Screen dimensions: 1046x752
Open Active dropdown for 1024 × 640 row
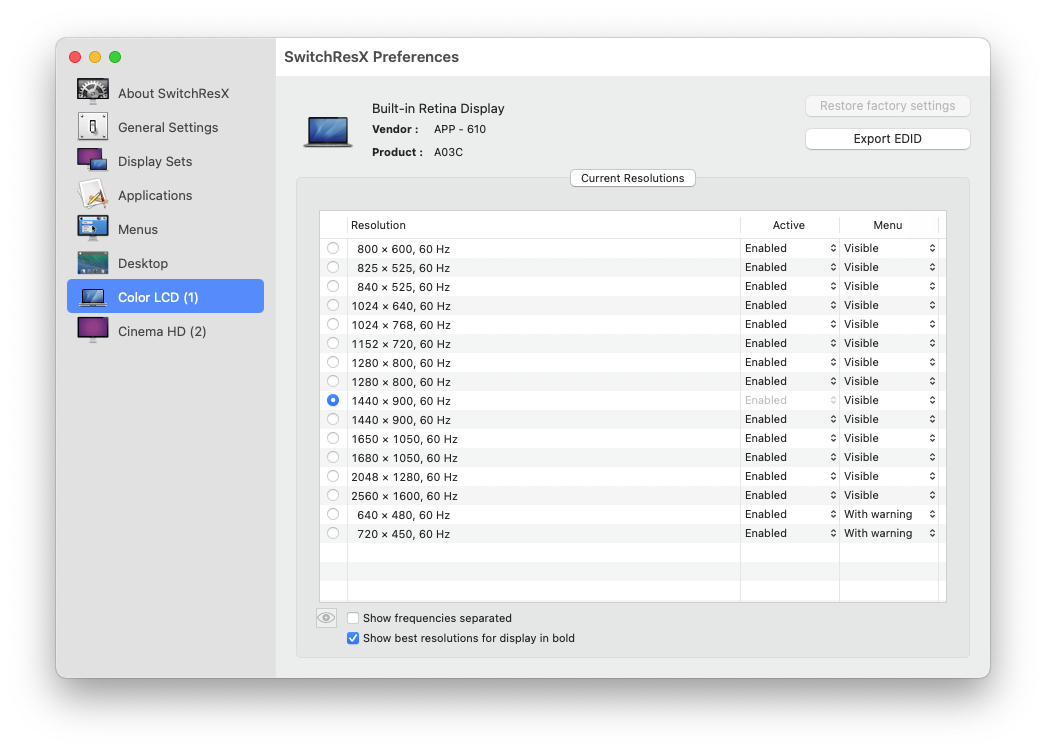790,305
